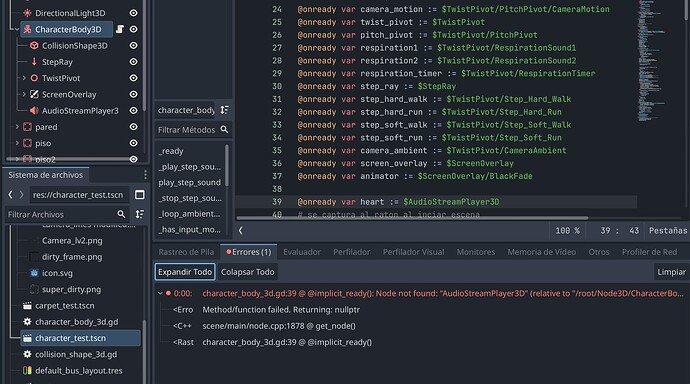690x384 pixels.
Task: Click the Filtrar Métodos search magnifier
Action: click(x=224, y=129)
